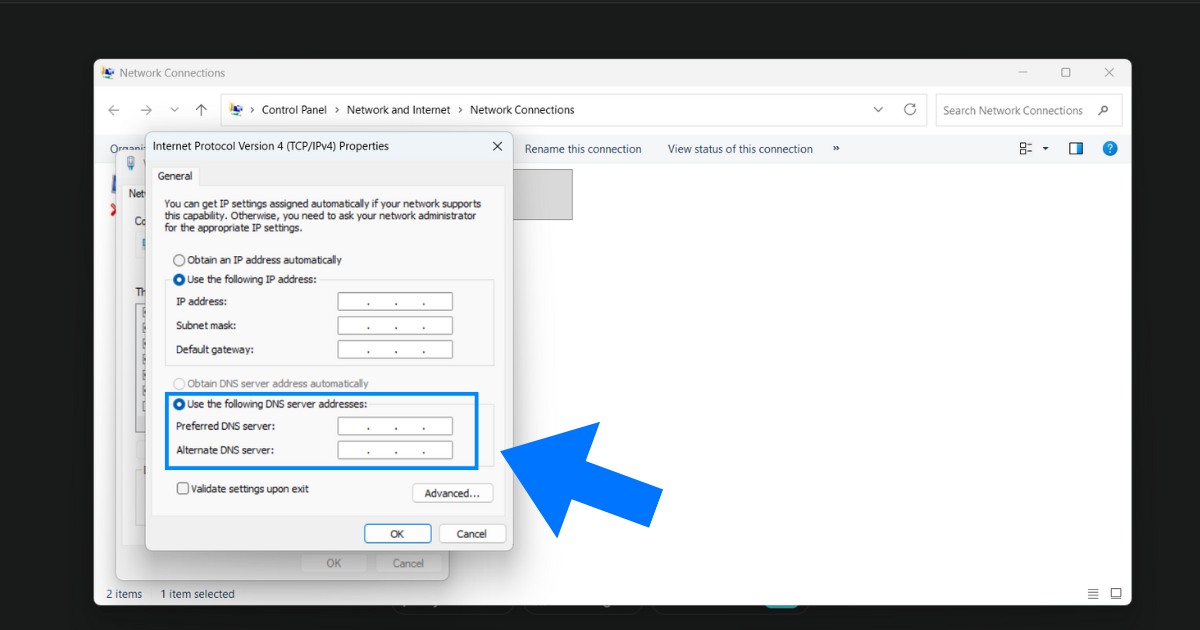1200x630 pixels.
Task: Open Help with the question mark icon
Action: [1110, 148]
